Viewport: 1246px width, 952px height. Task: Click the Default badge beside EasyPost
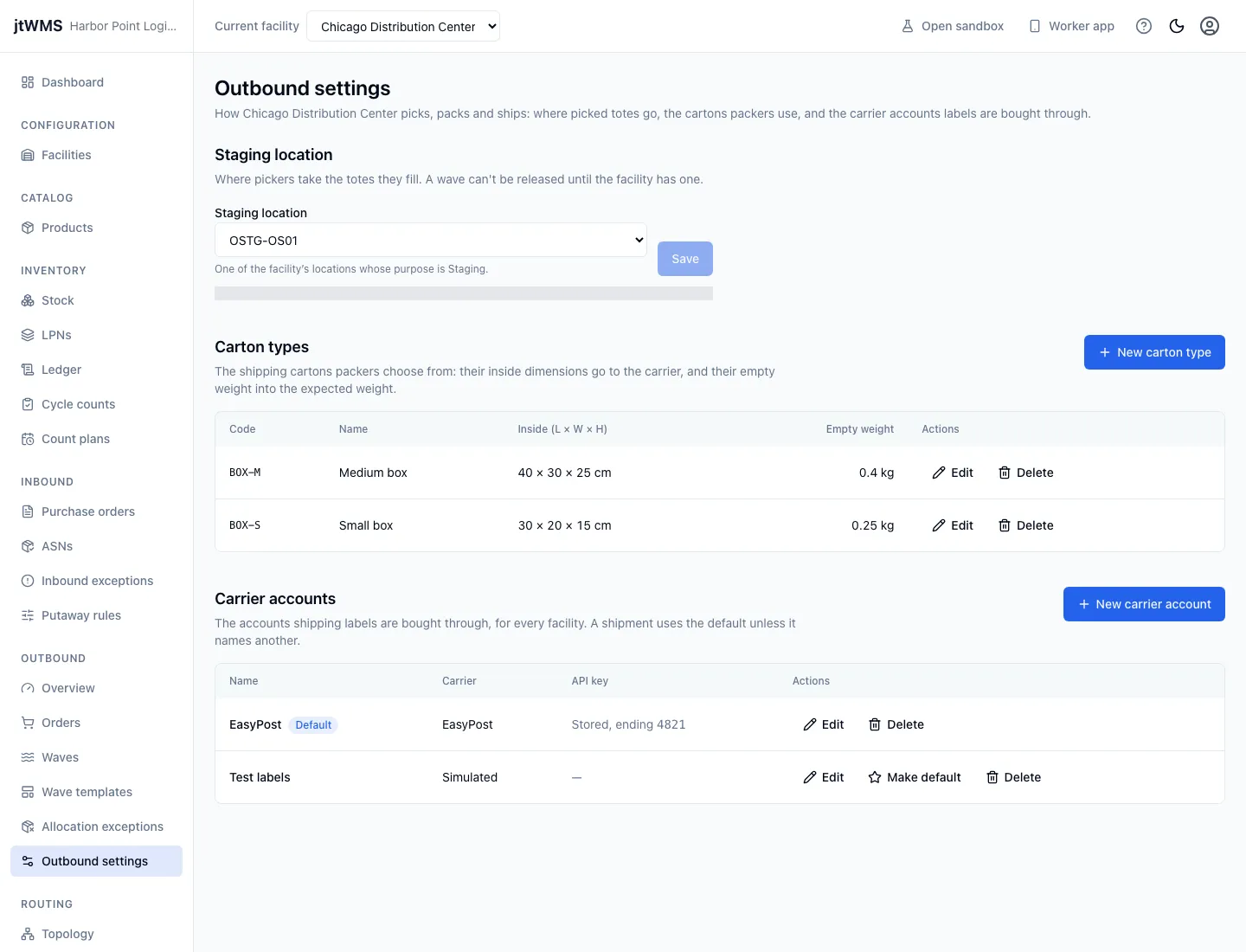pyautogui.click(x=313, y=725)
